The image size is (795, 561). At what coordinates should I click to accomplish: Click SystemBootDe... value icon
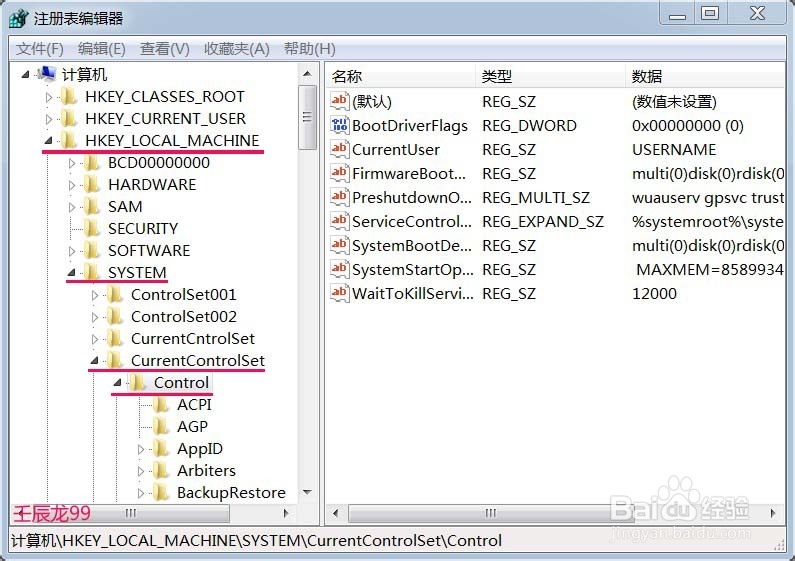pyautogui.click(x=339, y=245)
